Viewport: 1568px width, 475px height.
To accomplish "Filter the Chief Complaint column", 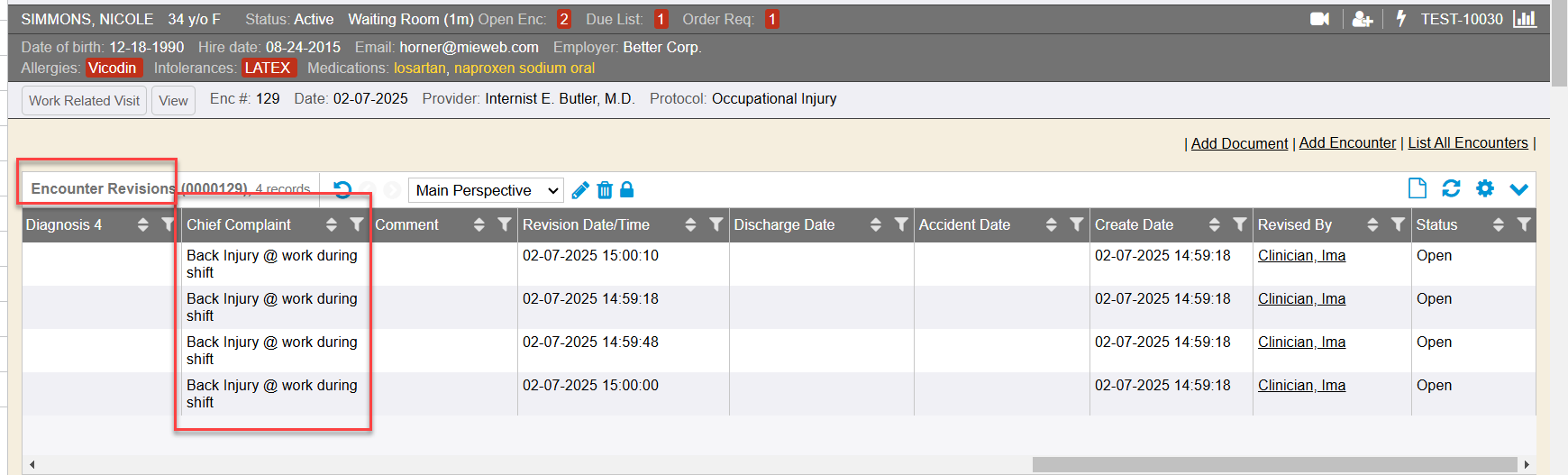I will 357,224.
